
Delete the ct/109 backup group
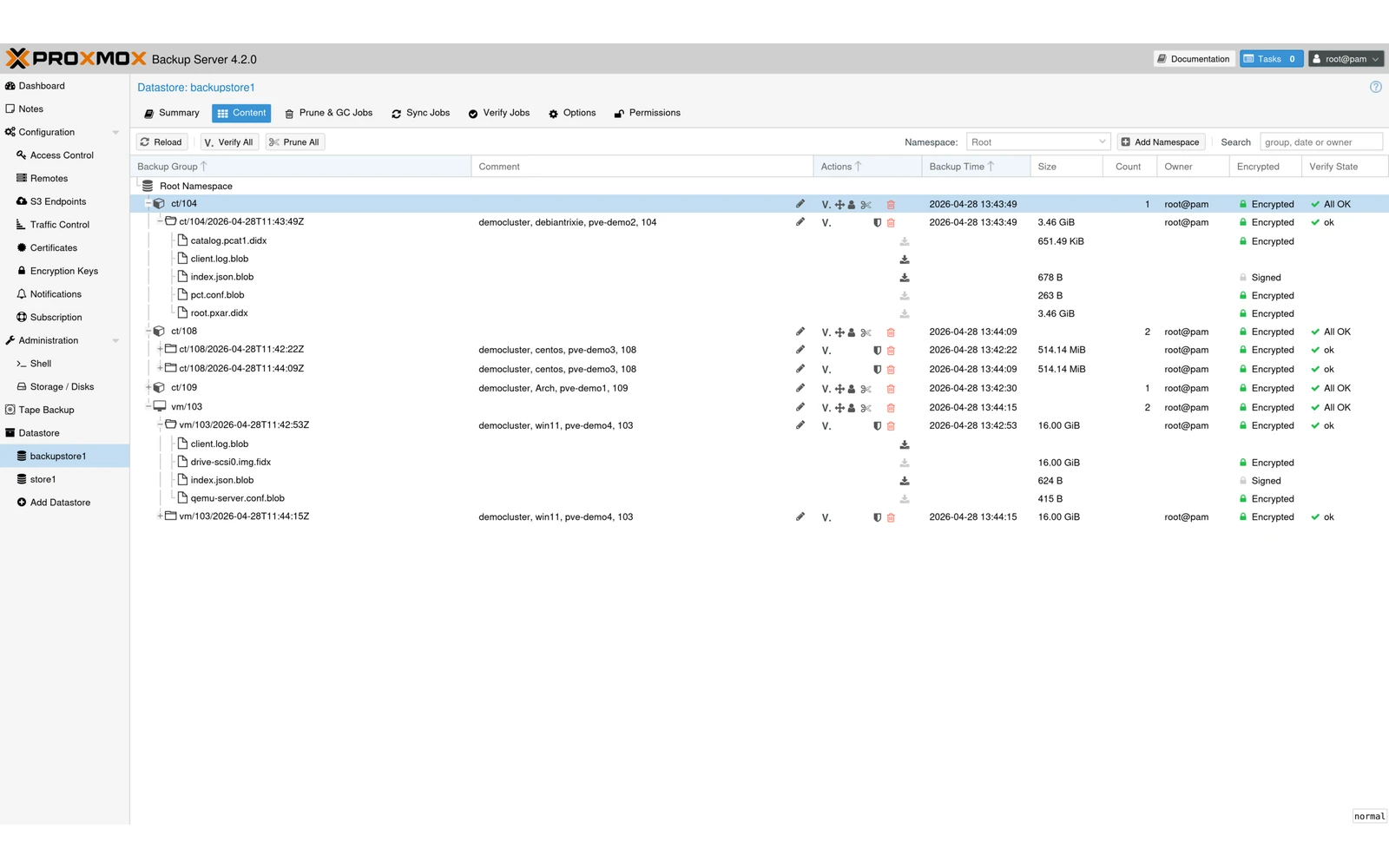(x=891, y=389)
